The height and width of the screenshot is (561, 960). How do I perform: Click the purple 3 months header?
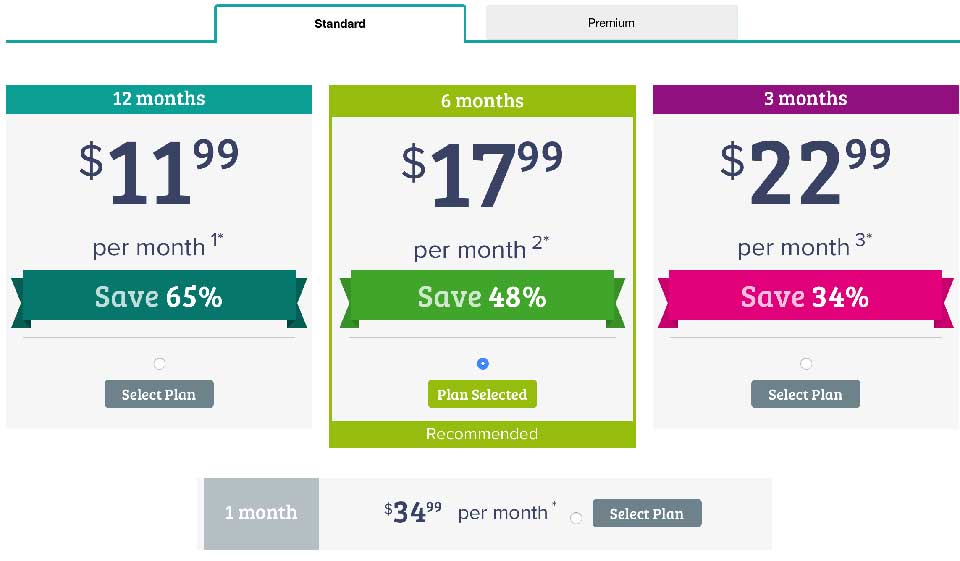pos(805,99)
